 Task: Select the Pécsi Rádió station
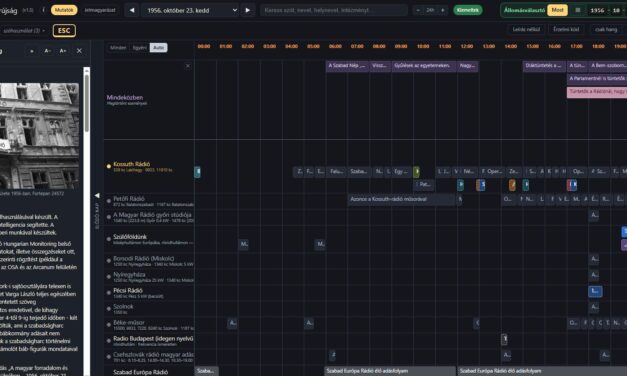pyautogui.click(x=128, y=290)
